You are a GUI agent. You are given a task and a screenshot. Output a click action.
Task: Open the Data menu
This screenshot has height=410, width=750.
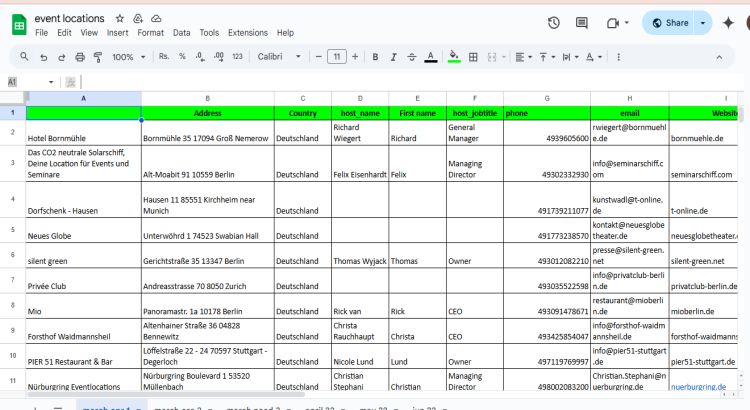(181, 33)
